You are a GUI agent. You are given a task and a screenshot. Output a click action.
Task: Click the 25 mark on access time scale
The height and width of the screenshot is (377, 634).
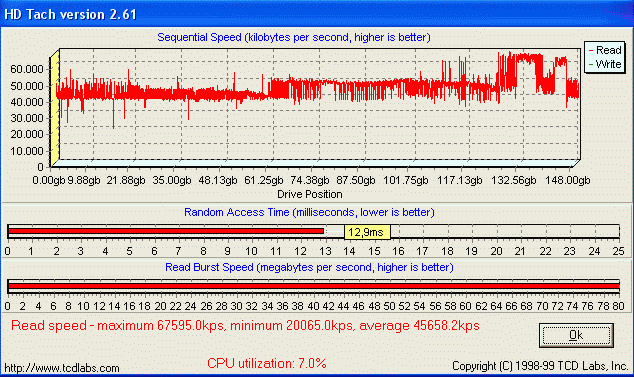(619, 251)
